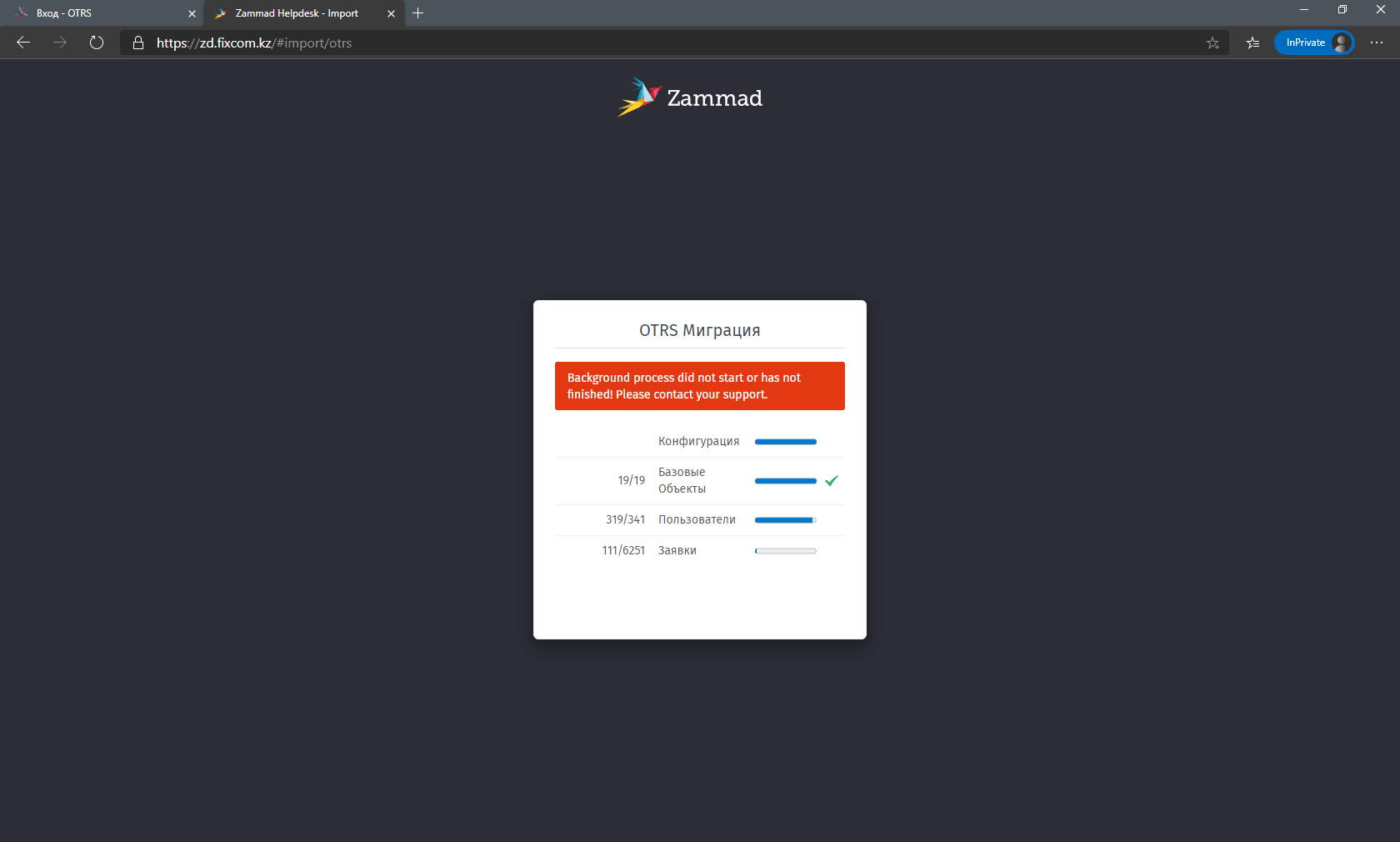Click the green checkmark for Базовые Объекты
The width and height of the screenshot is (1400, 842).
click(832, 480)
